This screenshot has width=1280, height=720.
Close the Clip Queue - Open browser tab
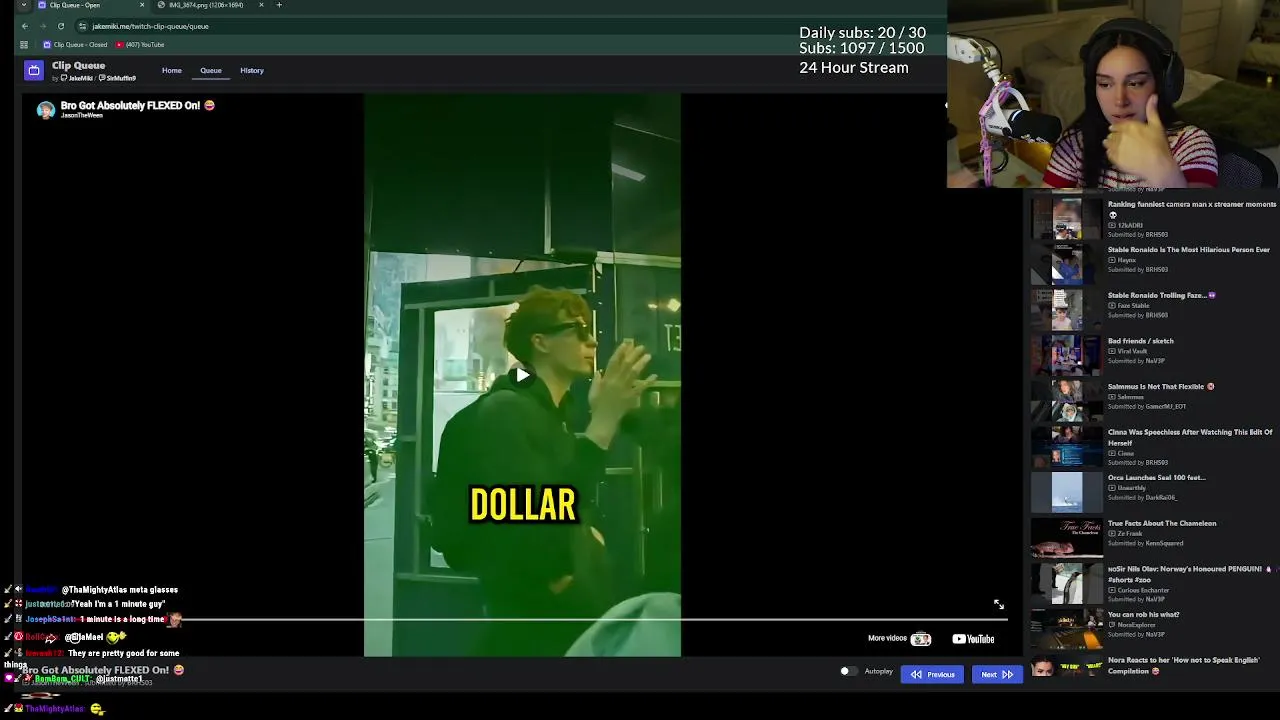click(x=141, y=5)
